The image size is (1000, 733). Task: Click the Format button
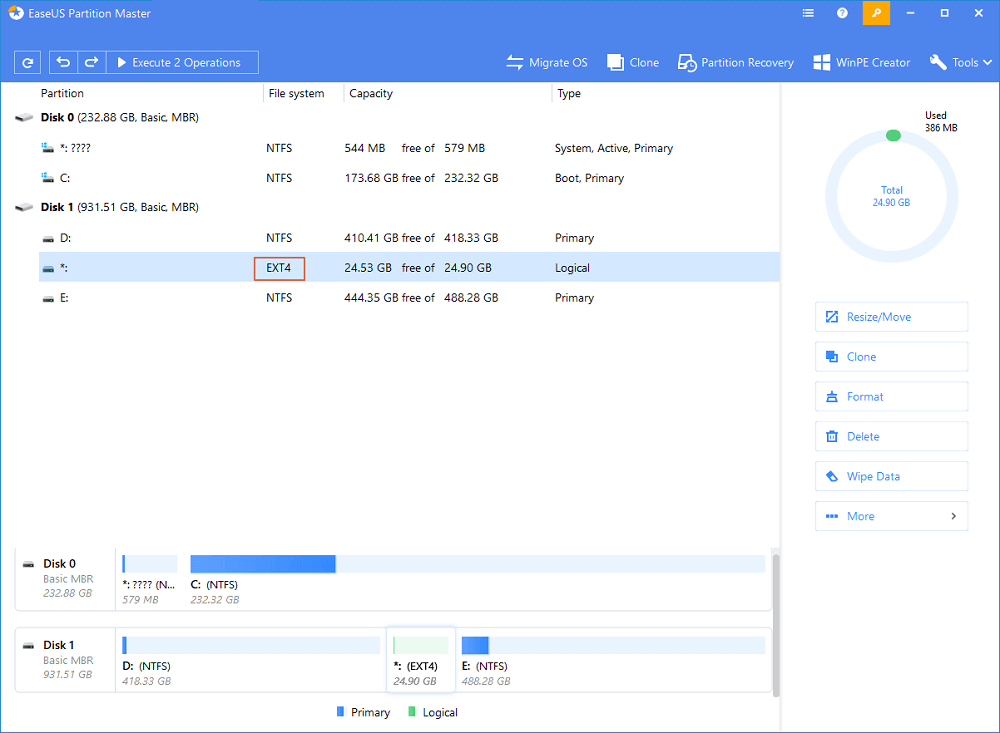click(891, 397)
